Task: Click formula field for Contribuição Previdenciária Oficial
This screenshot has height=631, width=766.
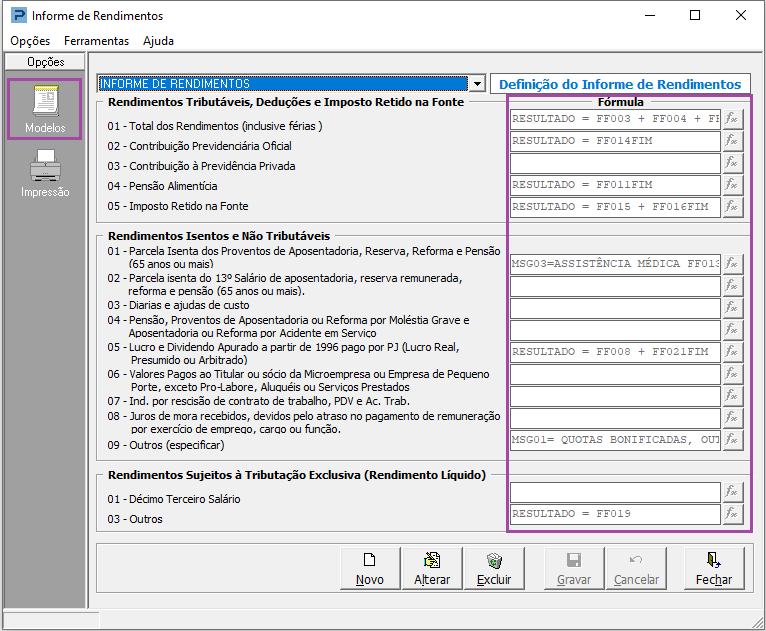Action: click(x=614, y=141)
